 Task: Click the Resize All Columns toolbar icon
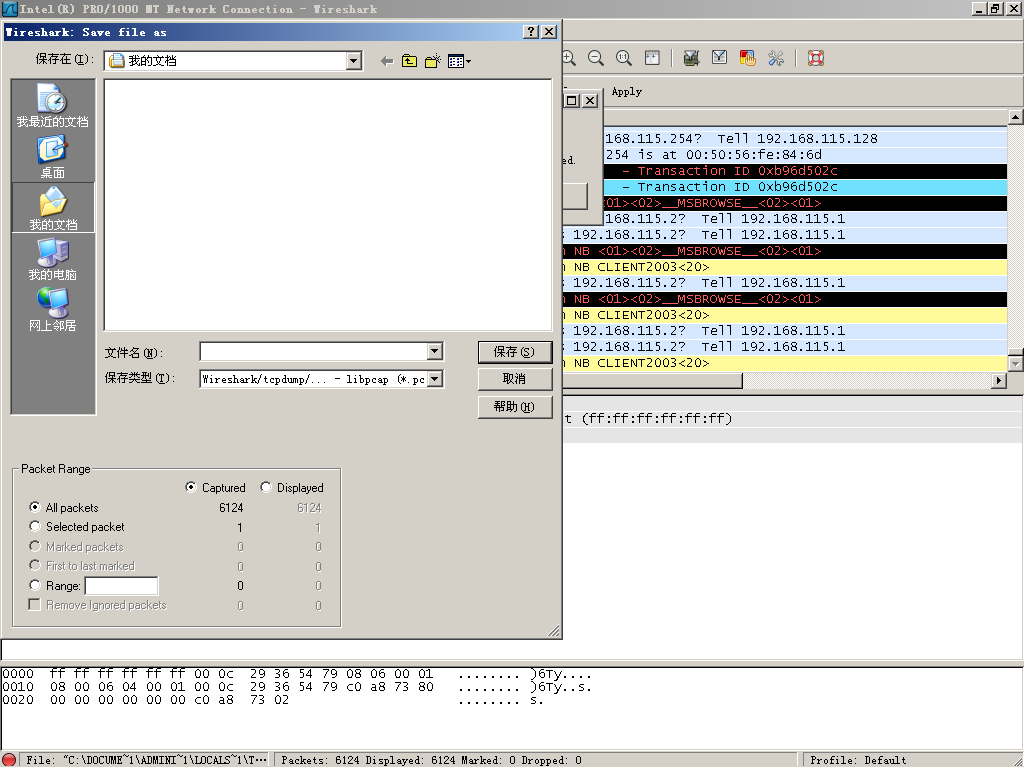[652, 58]
